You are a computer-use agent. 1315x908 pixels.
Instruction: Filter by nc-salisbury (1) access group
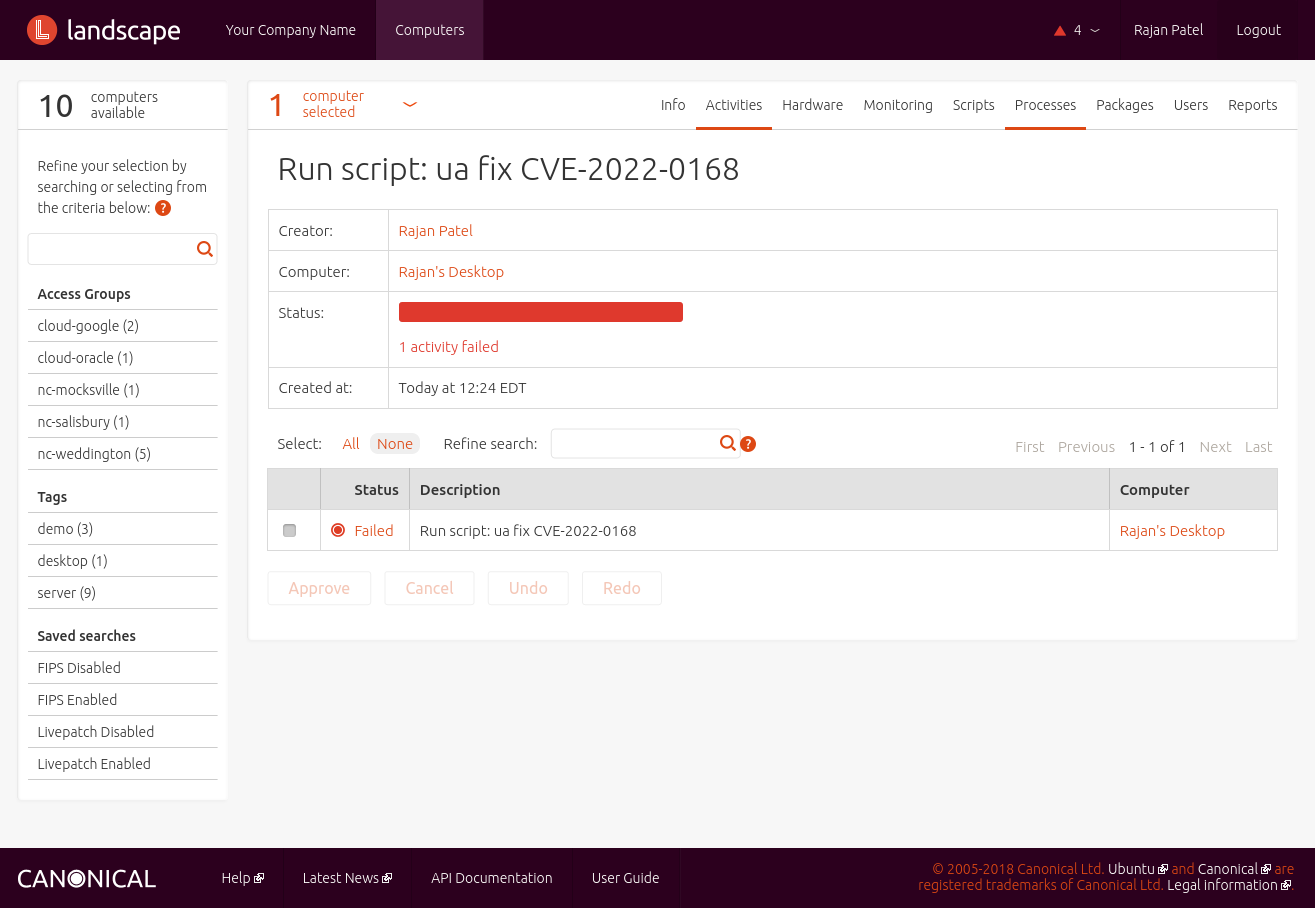83,422
